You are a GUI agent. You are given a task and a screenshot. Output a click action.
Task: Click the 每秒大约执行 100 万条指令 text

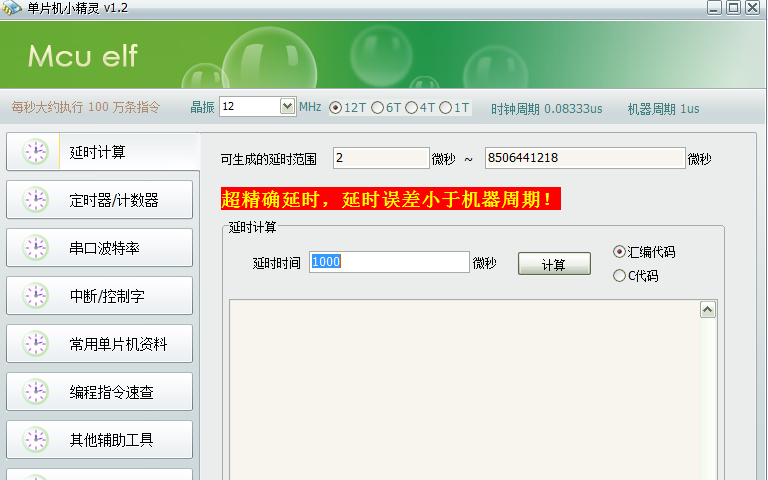click(x=86, y=107)
